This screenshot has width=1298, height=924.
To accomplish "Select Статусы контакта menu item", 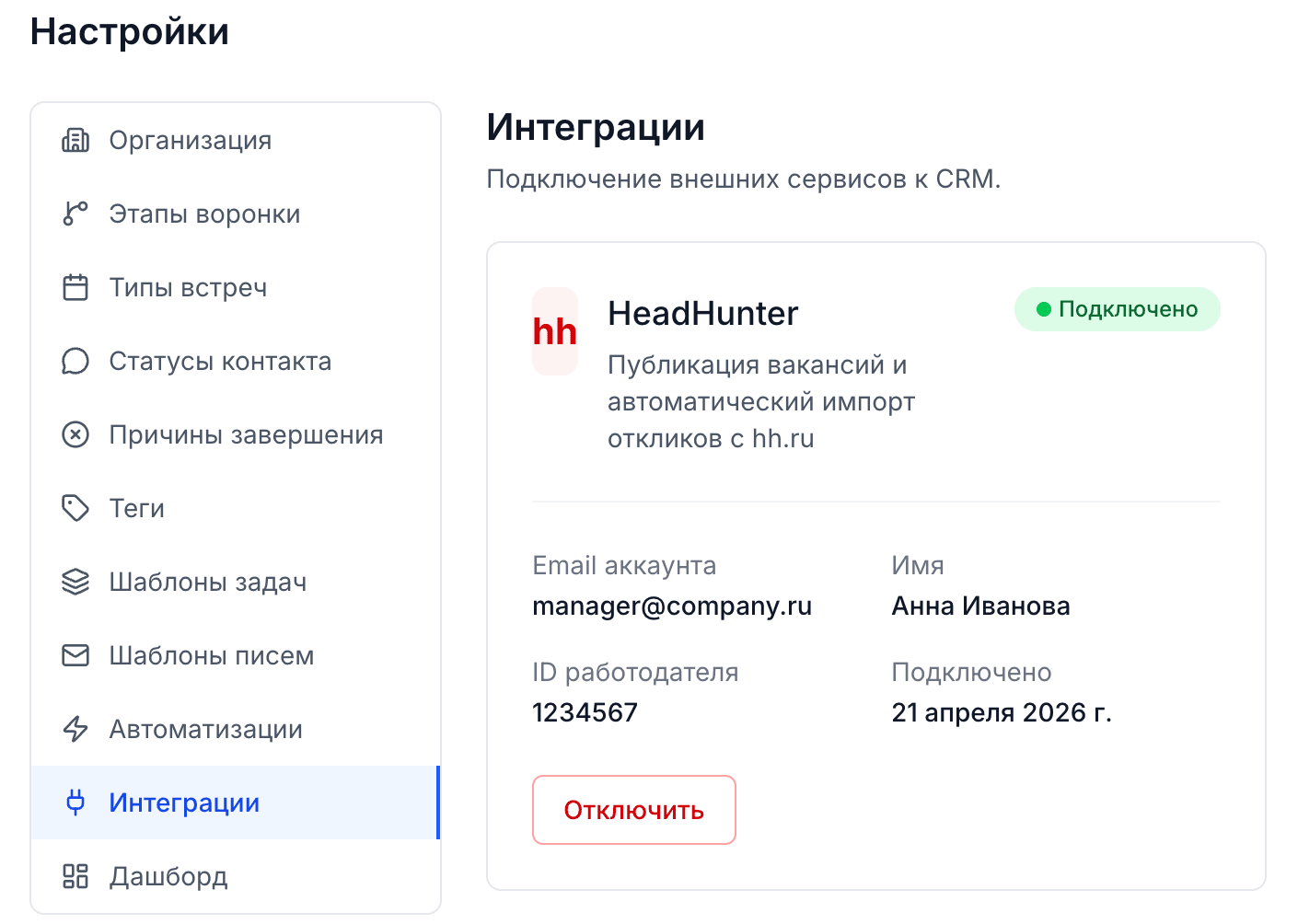I will pyautogui.click(x=236, y=361).
